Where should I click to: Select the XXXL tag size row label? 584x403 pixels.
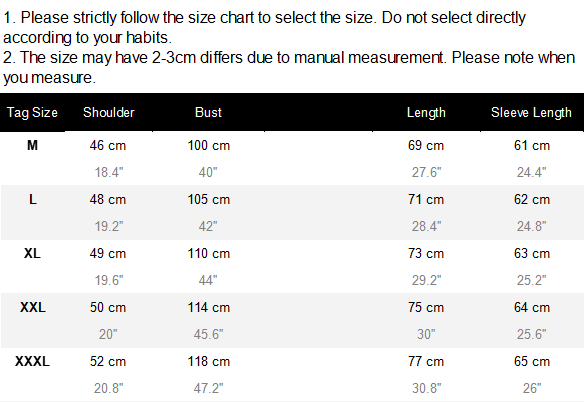click(32, 361)
